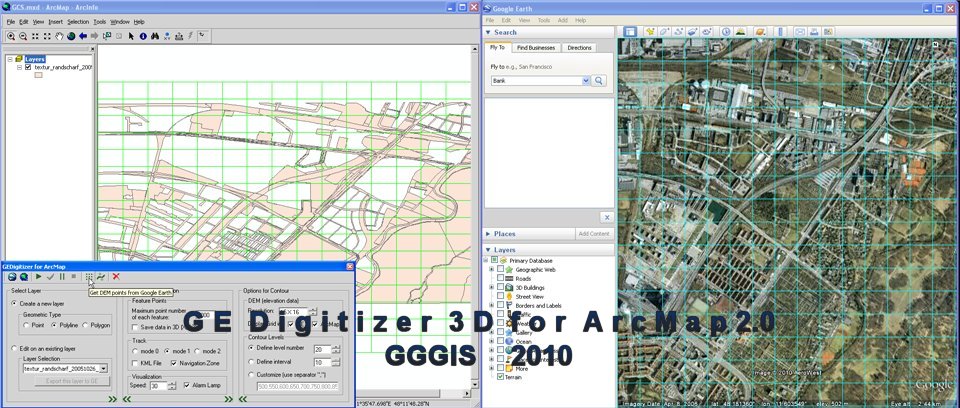Click the first globe icon in GEDigitizer toolbar
Screen dimensions: 960x408
point(12,278)
